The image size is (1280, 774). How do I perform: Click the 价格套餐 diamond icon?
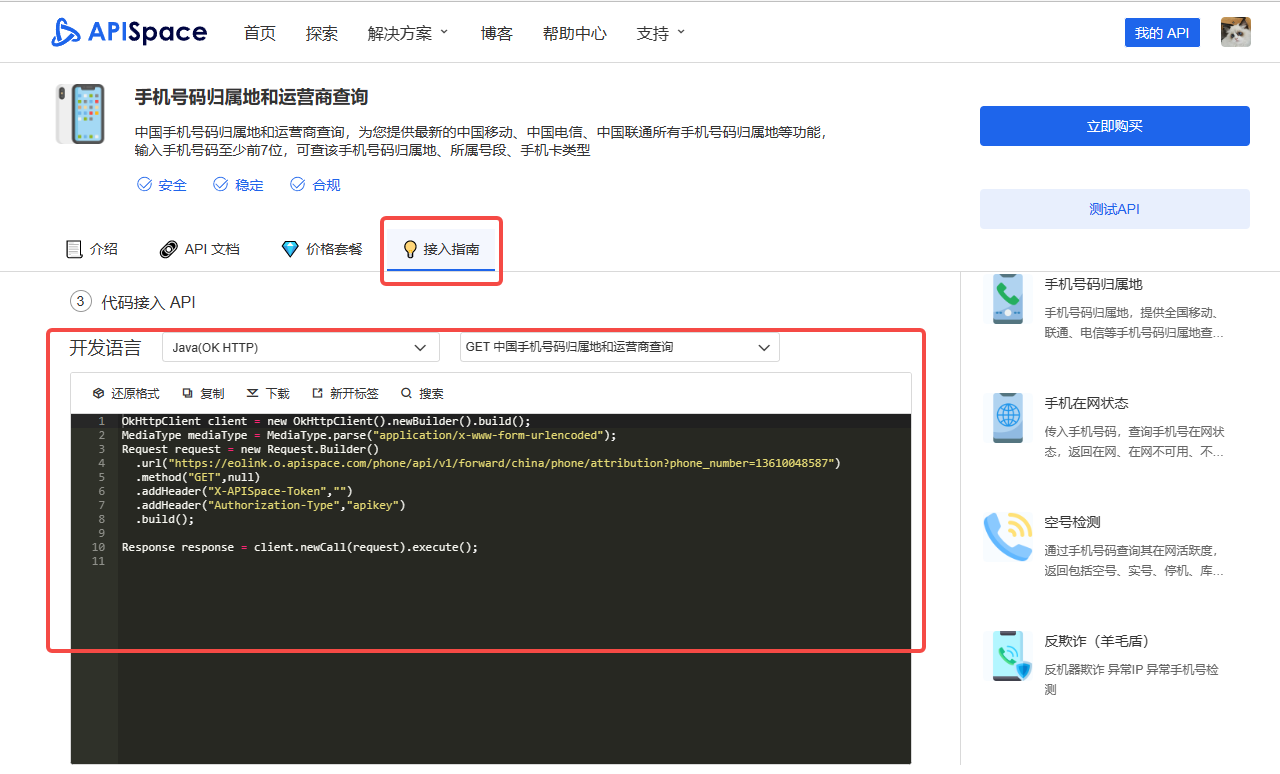click(x=290, y=249)
